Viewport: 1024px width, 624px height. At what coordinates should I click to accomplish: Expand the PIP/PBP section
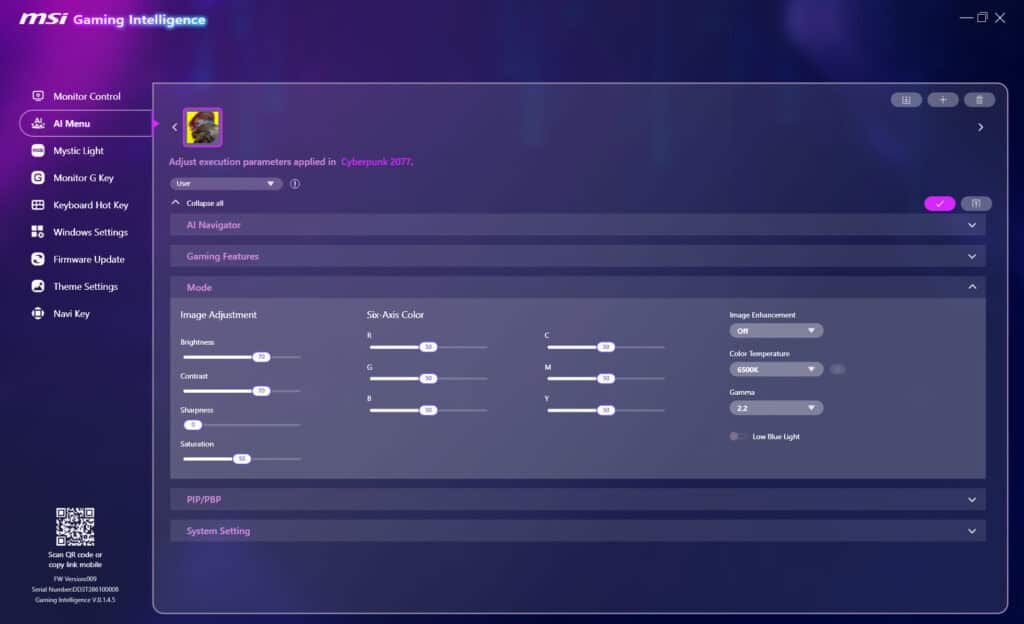tap(577, 499)
